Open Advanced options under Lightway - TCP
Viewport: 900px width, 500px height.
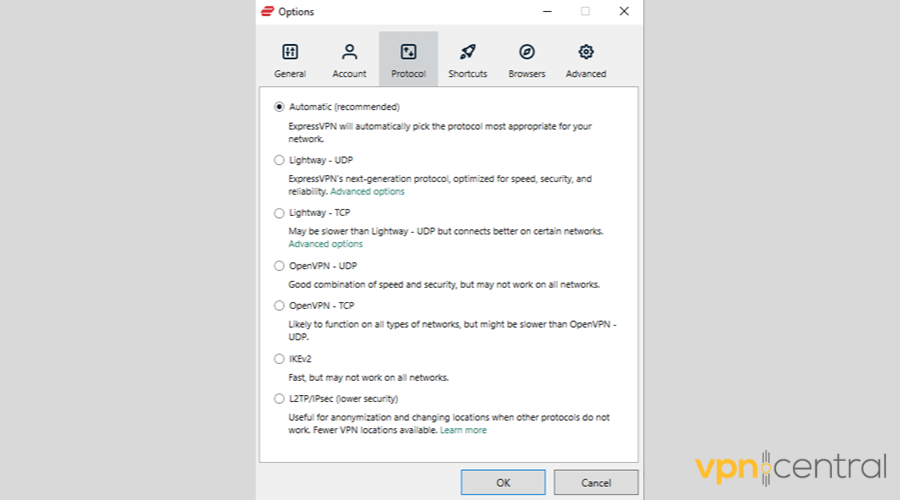coord(325,244)
